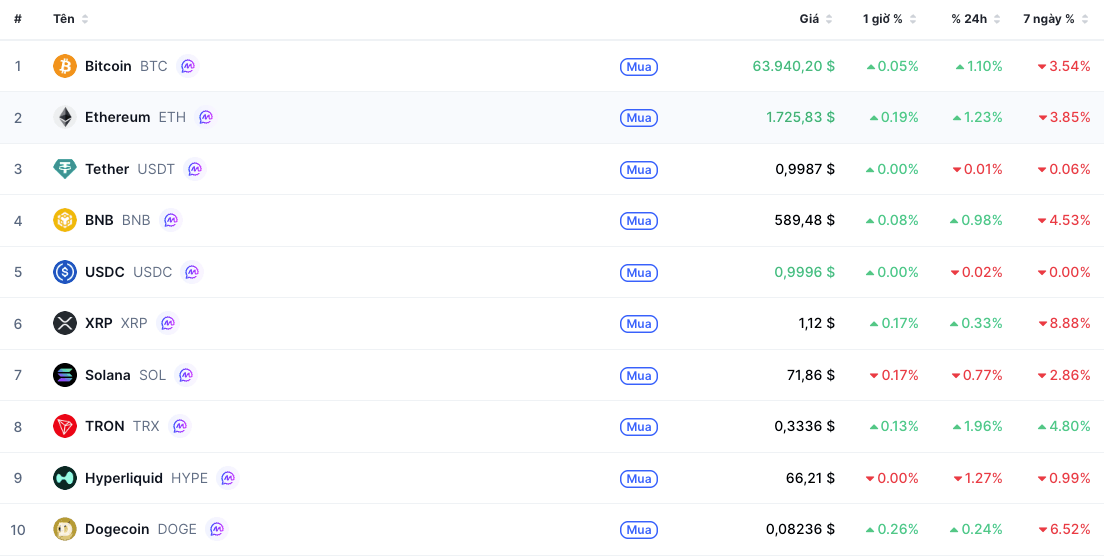Open the community chat icon in USDC row
The width and height of the screenshot is (1104, 557).
pos(192,272)
